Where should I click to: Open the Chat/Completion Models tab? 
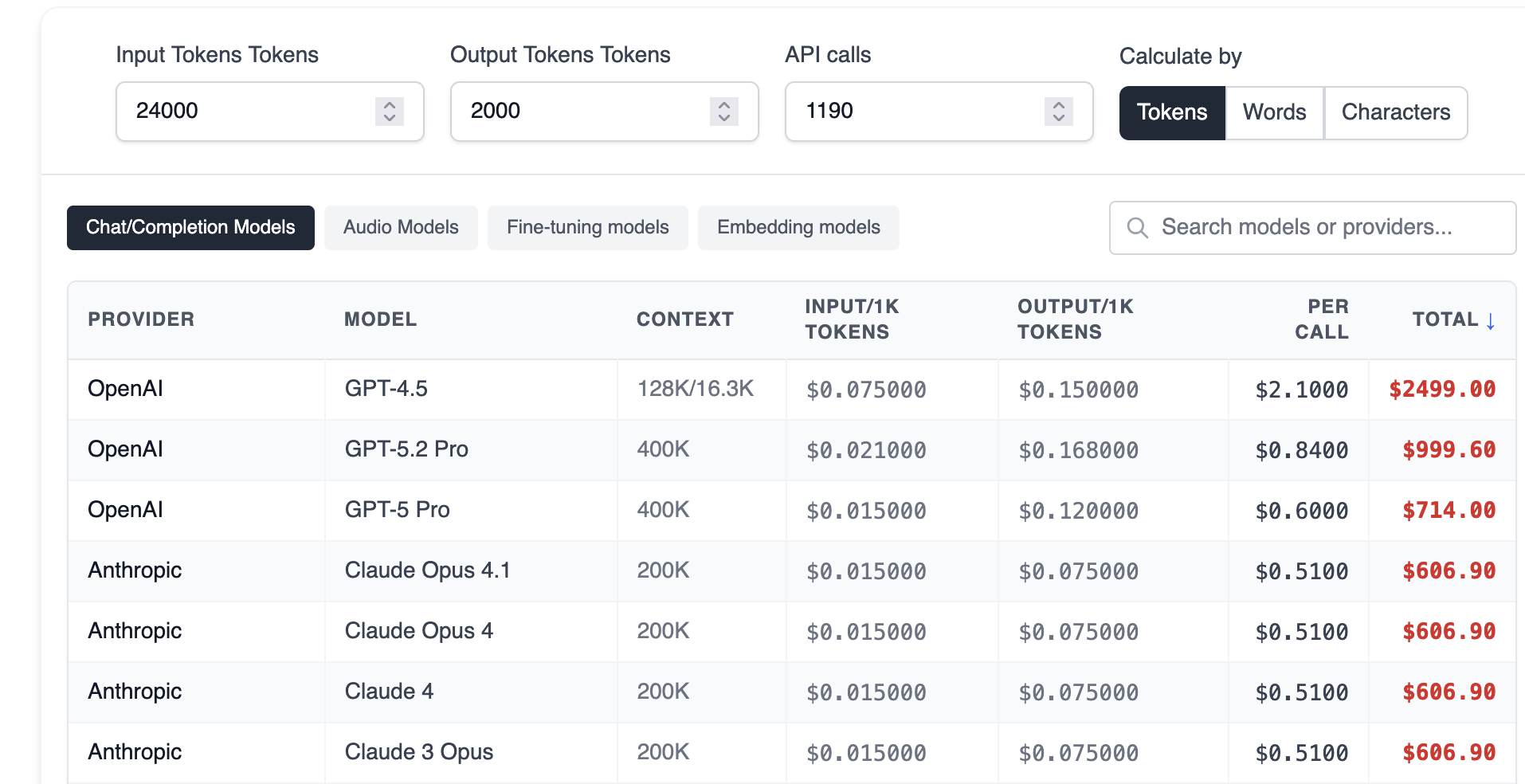click(190, 228)
